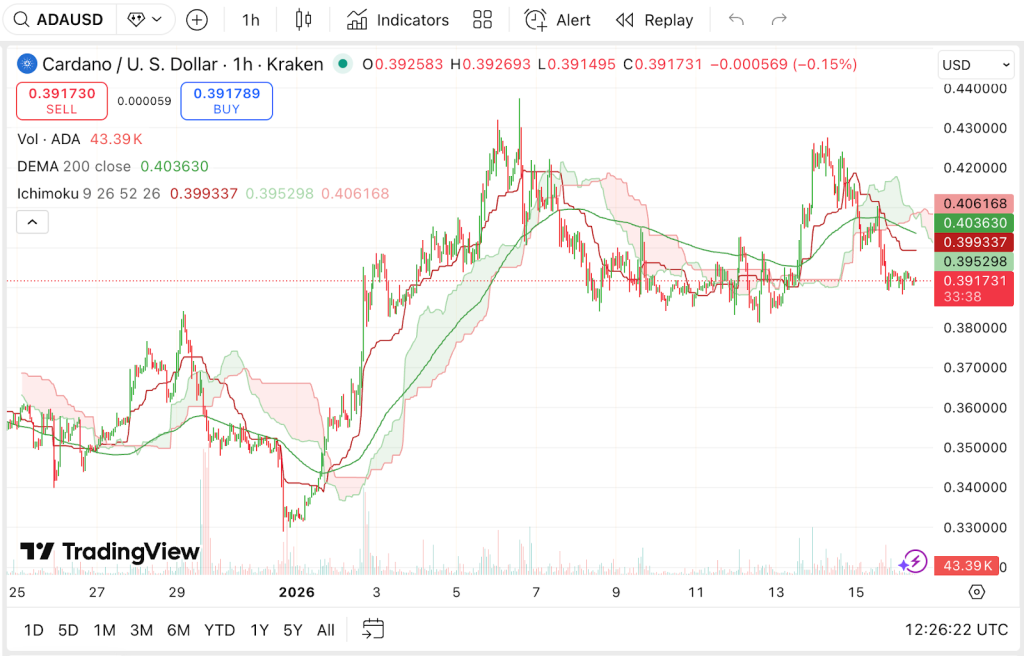Start bar Replay mode
1024x656 pixels.
tap(655, 20)
